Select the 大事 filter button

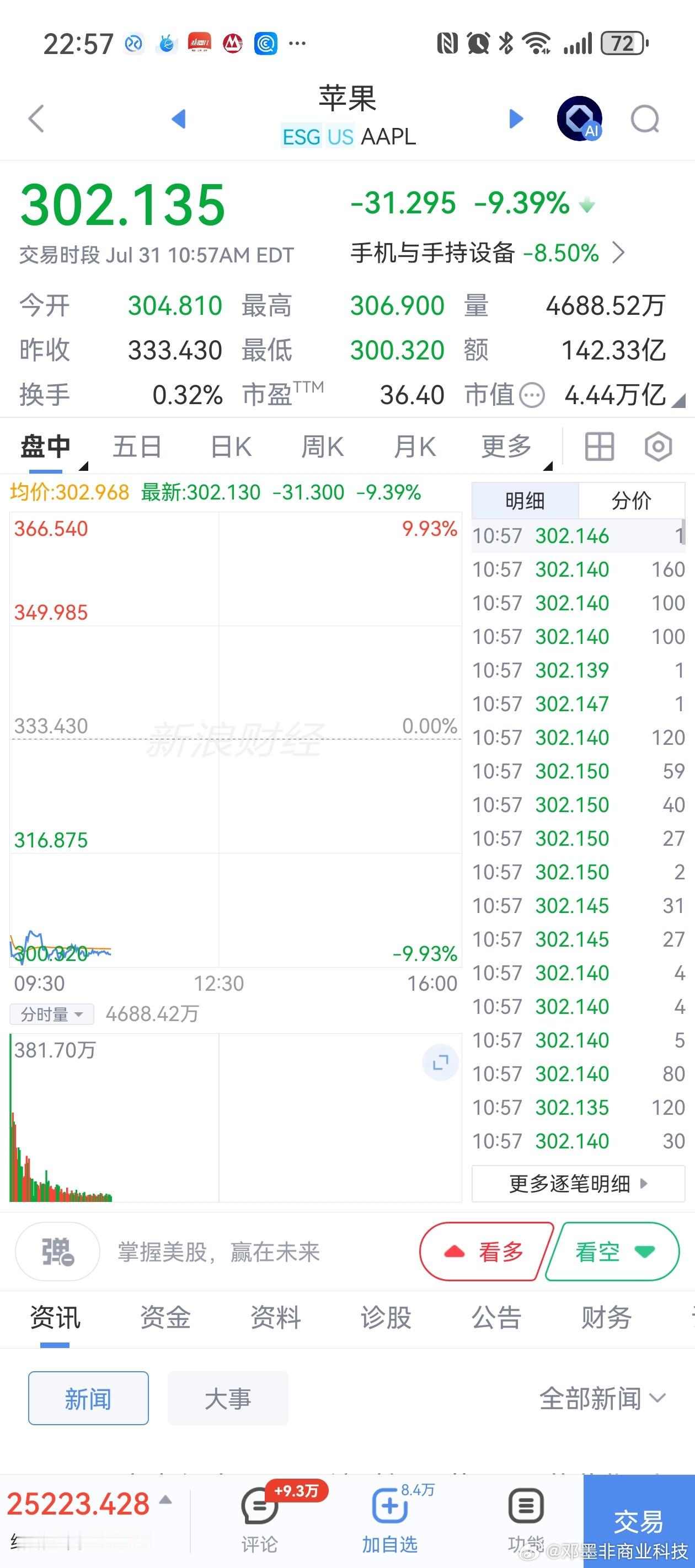coord(228,1398)
